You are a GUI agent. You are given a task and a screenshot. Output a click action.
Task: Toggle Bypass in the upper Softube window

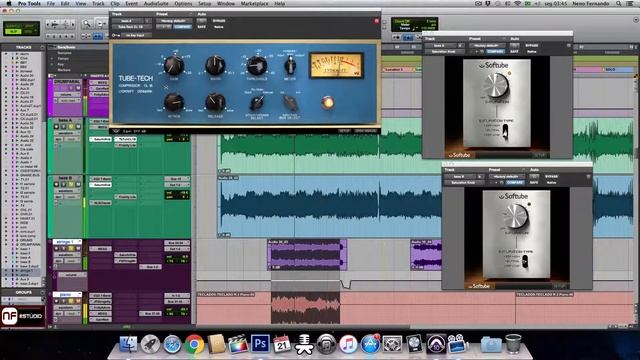[x=532, y=46]
